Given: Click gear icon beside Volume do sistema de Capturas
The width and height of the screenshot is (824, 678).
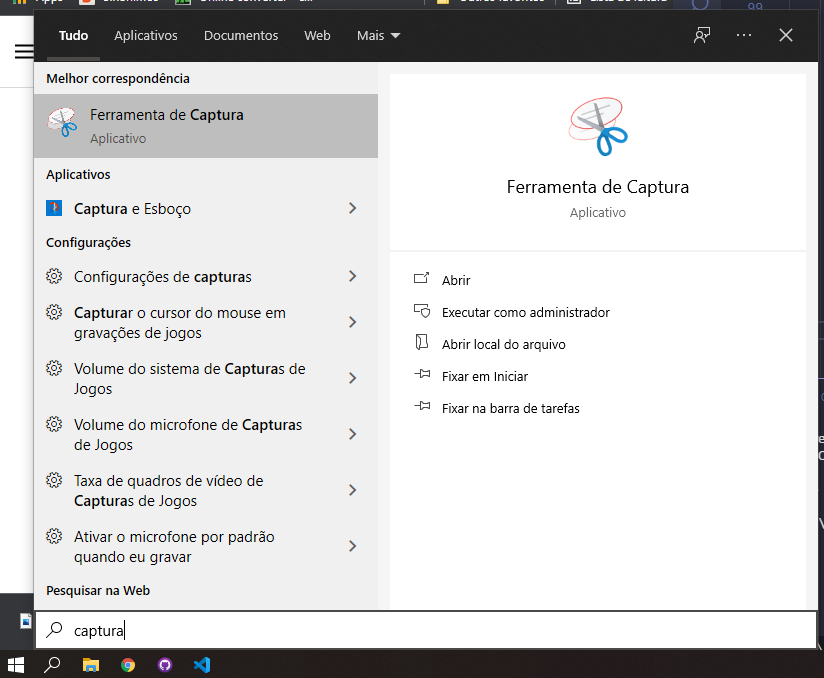Looking at the screenshot, I should [54, 368].
